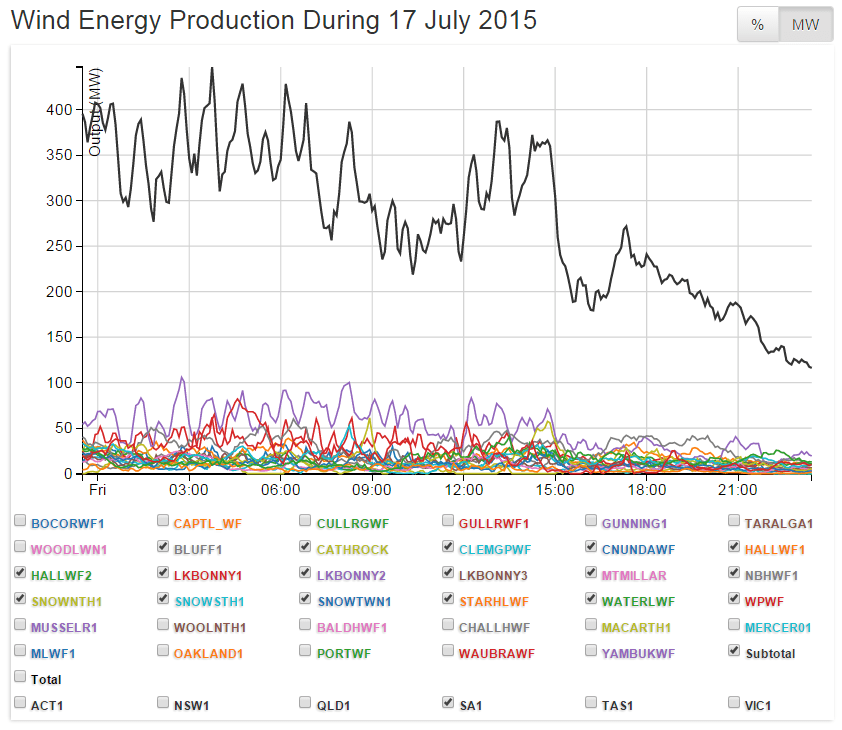
Task: Toggle off the Subtotal line
Action: [735, 652]
